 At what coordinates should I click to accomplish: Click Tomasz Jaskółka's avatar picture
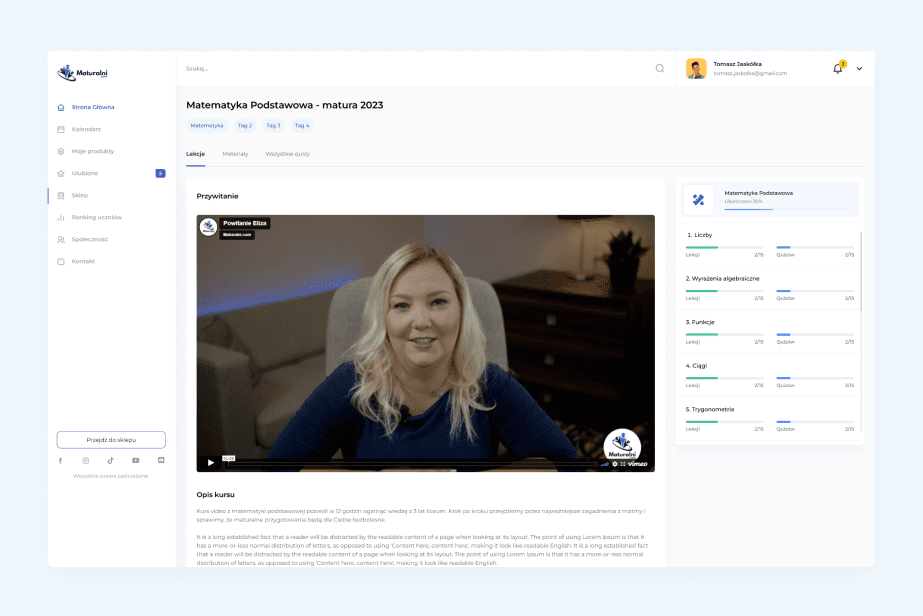[x=696, y=68]
